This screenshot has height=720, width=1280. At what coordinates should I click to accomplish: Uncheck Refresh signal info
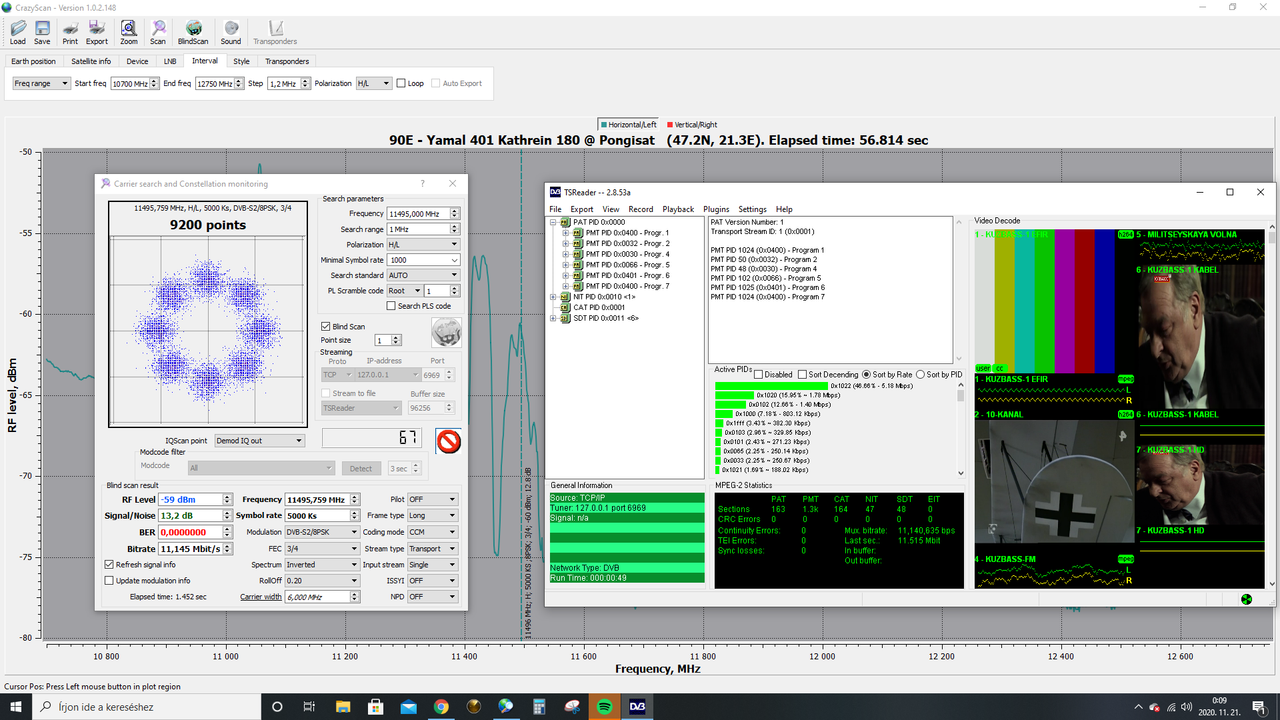(109, 564)
